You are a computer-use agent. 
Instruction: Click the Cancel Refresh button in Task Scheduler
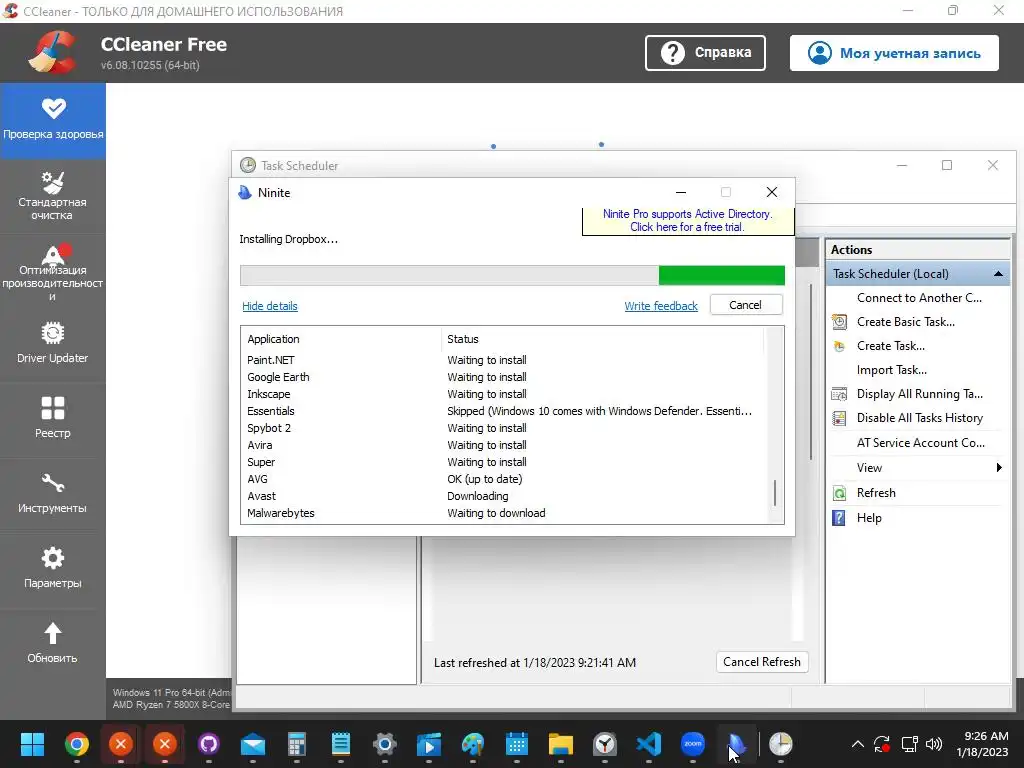761,662
